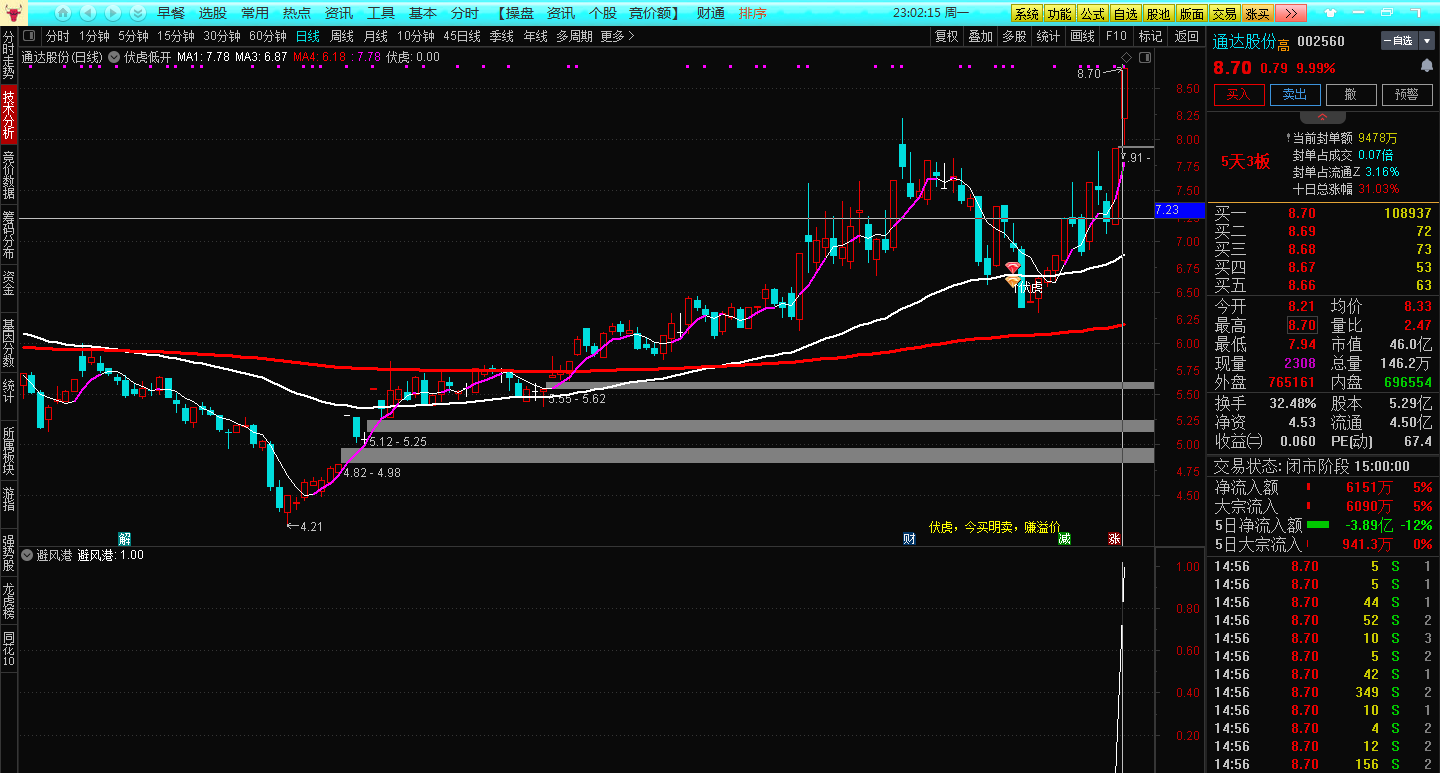Click the red bull logo icon
This screenshot has width=1440, height=773.
click(14, 13)
